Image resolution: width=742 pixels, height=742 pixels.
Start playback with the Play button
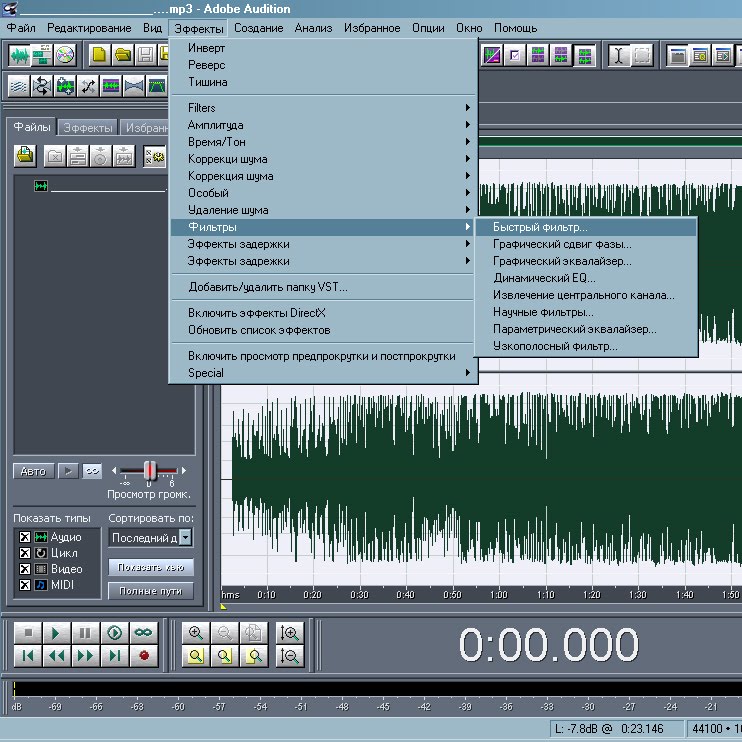point(56,633)
